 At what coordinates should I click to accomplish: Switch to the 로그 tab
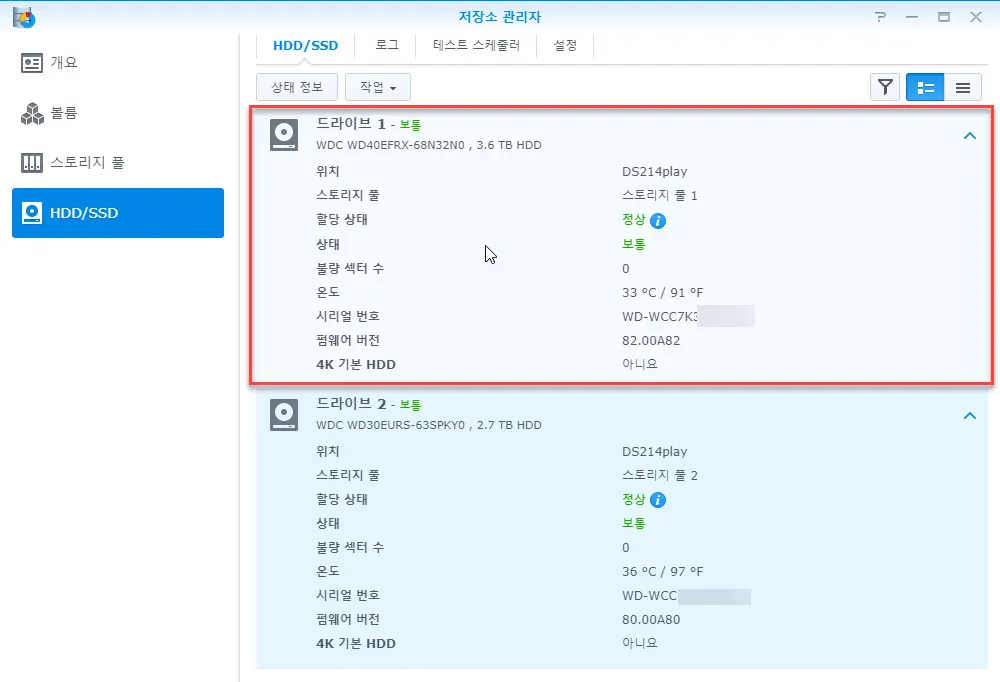(x=385, y=45)
